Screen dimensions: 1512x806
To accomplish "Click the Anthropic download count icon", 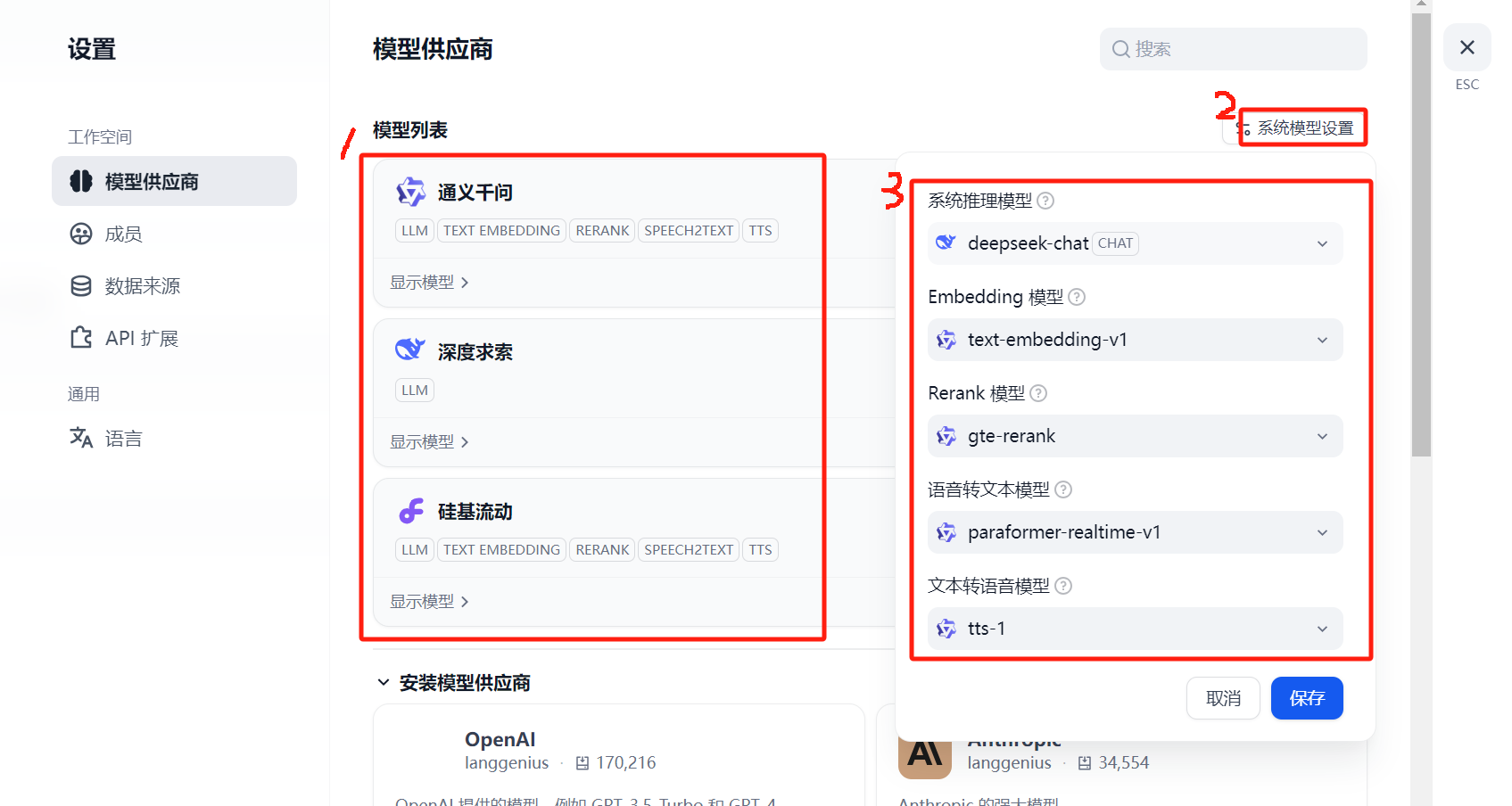I will click(1085, 763).
